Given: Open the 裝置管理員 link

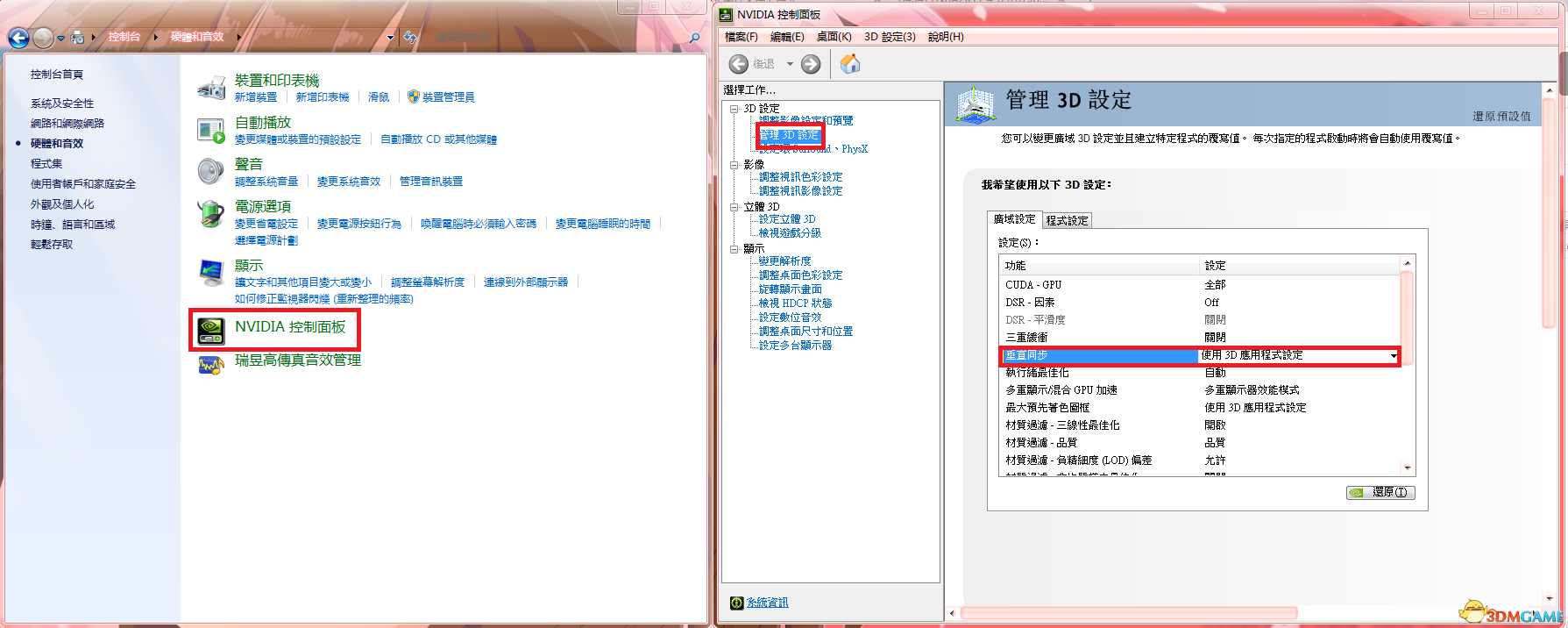Looking at the screenshot, I should (448, 97).
